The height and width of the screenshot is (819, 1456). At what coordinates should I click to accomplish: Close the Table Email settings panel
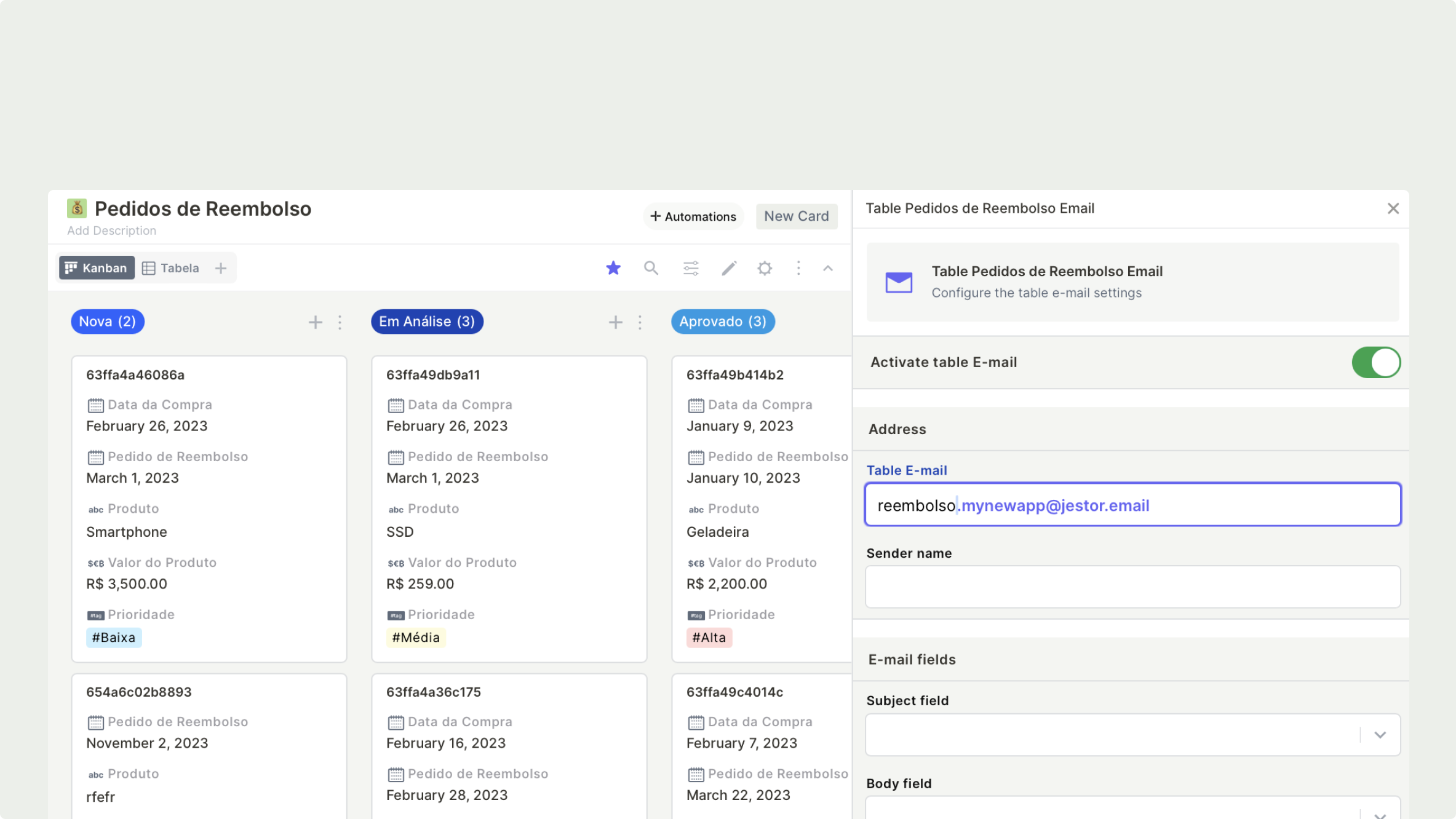coord(1393,208)
